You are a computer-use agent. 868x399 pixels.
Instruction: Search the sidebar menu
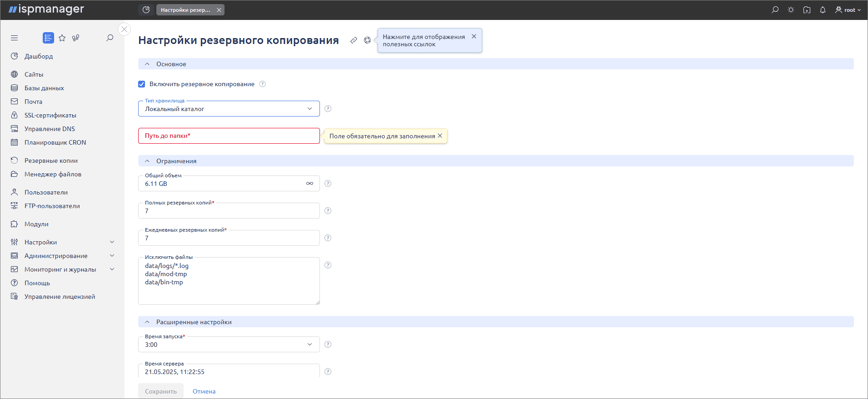(110, 38)
